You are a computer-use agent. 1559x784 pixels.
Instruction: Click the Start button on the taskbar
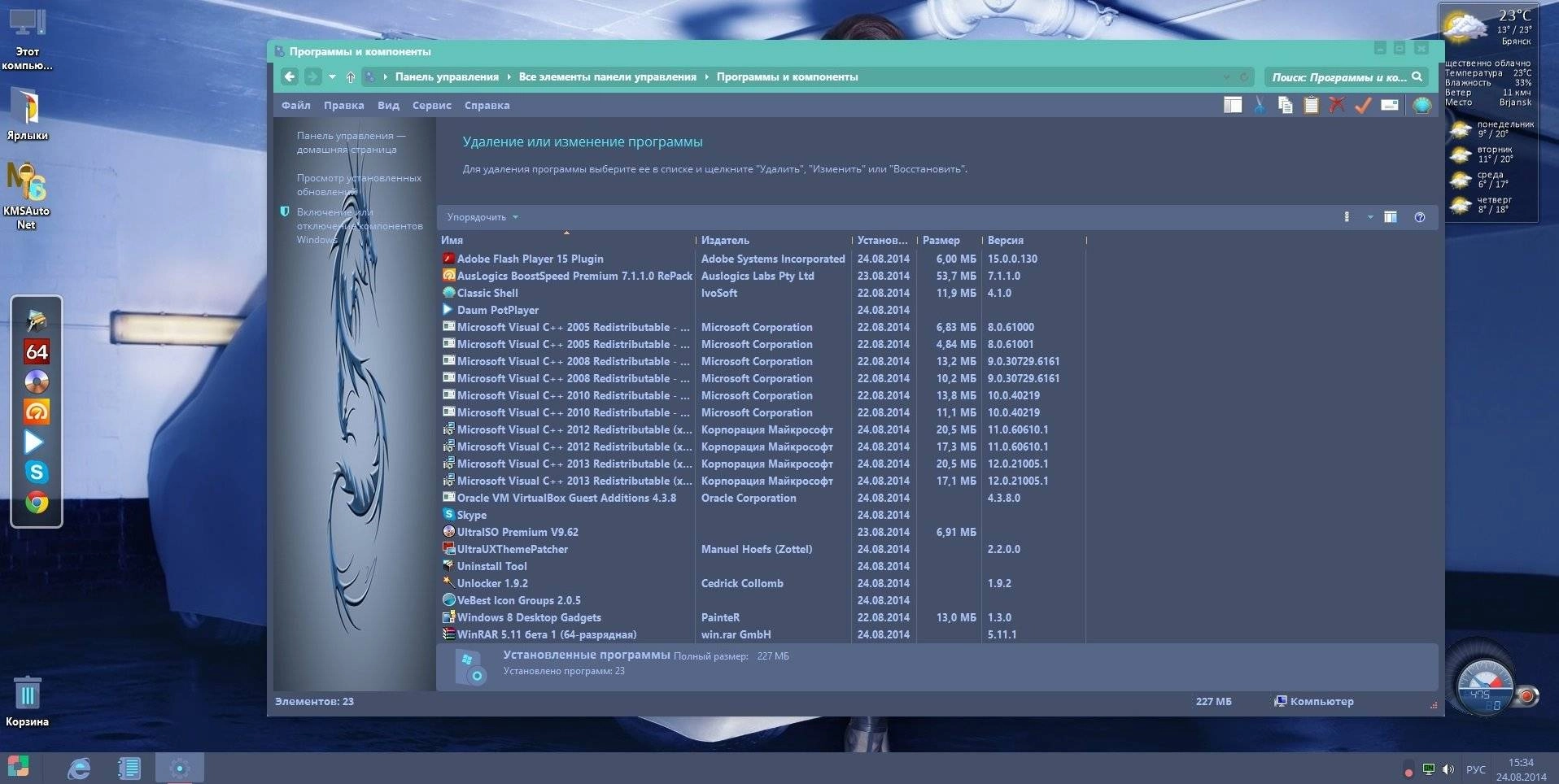pyautogui.click(x=18, y=767)
